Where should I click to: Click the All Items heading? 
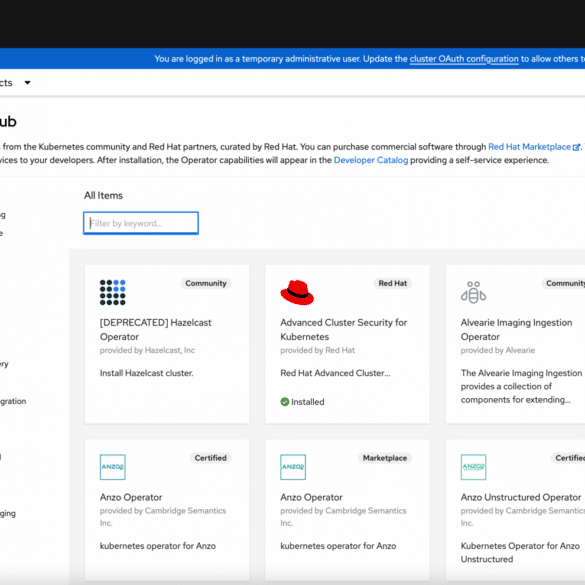[103, 195]
